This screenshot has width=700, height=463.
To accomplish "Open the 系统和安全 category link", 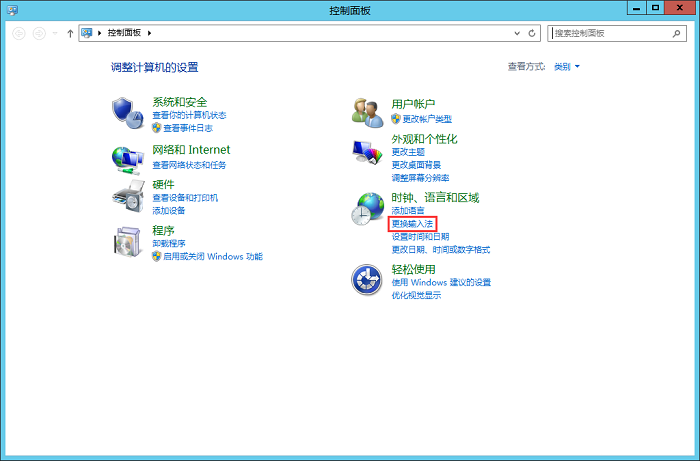I will (x=179, y=102).
